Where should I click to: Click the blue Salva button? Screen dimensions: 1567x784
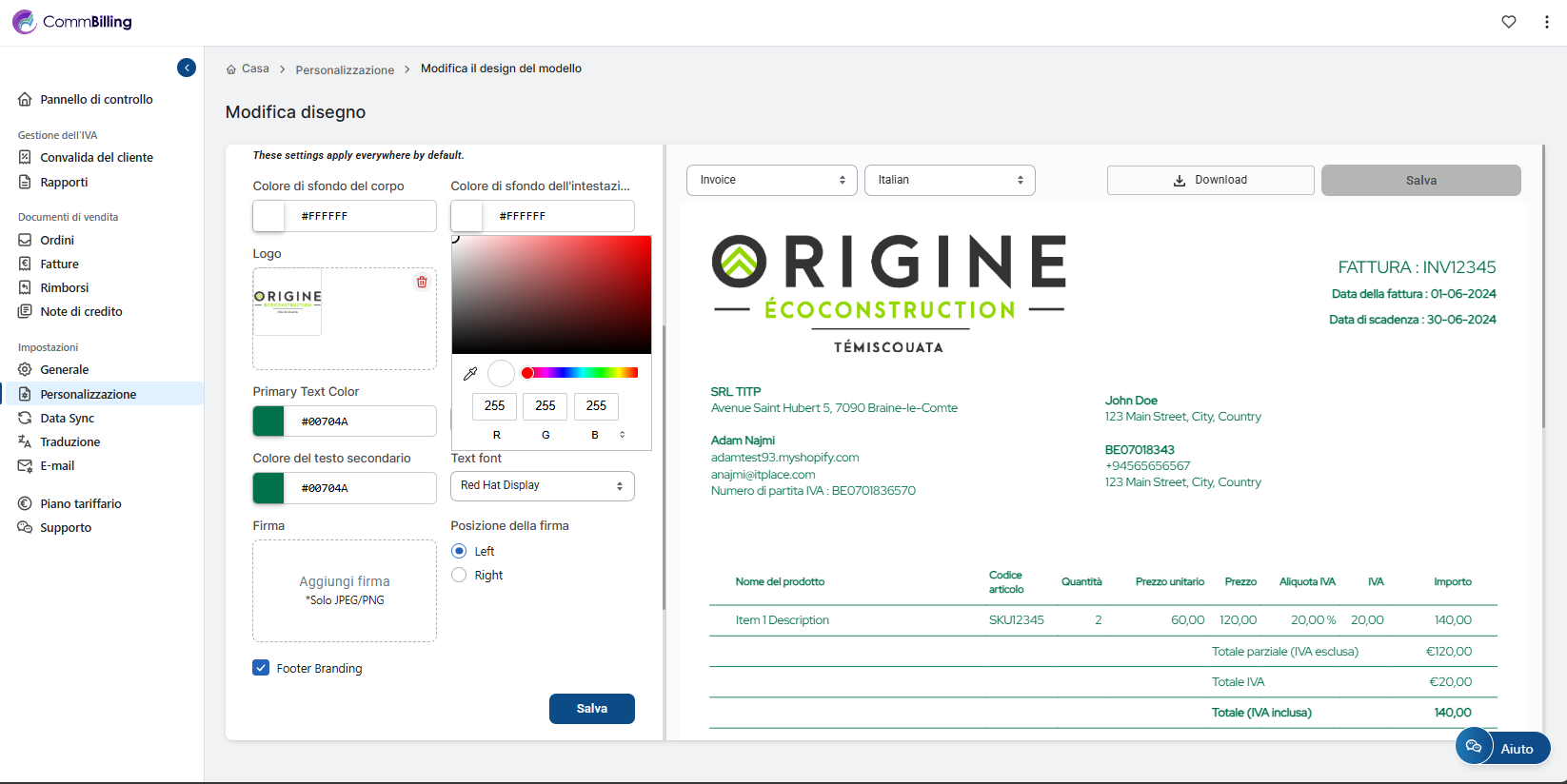pos(591,709)
